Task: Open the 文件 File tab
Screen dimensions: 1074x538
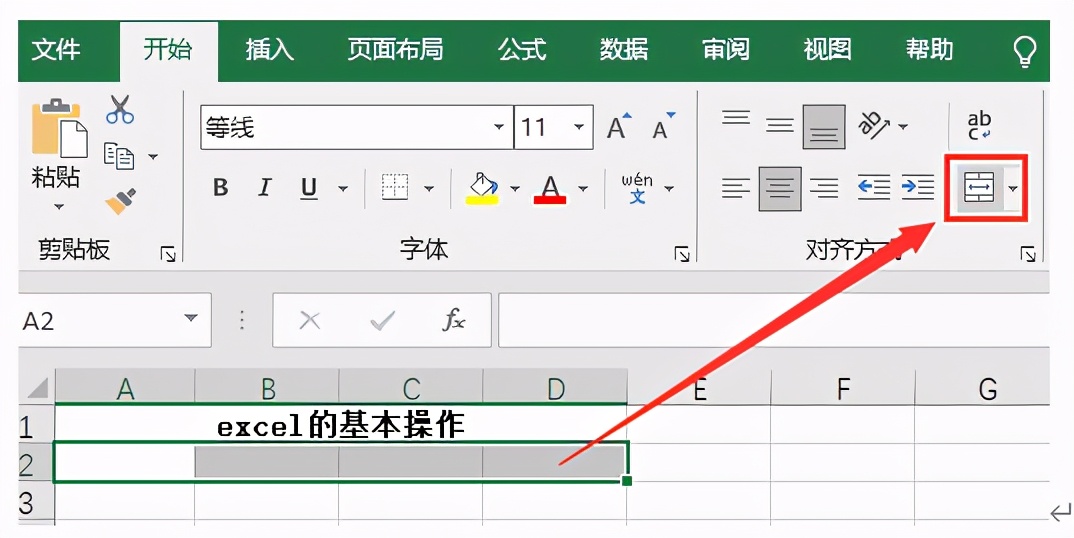Action: click(55, 50)
